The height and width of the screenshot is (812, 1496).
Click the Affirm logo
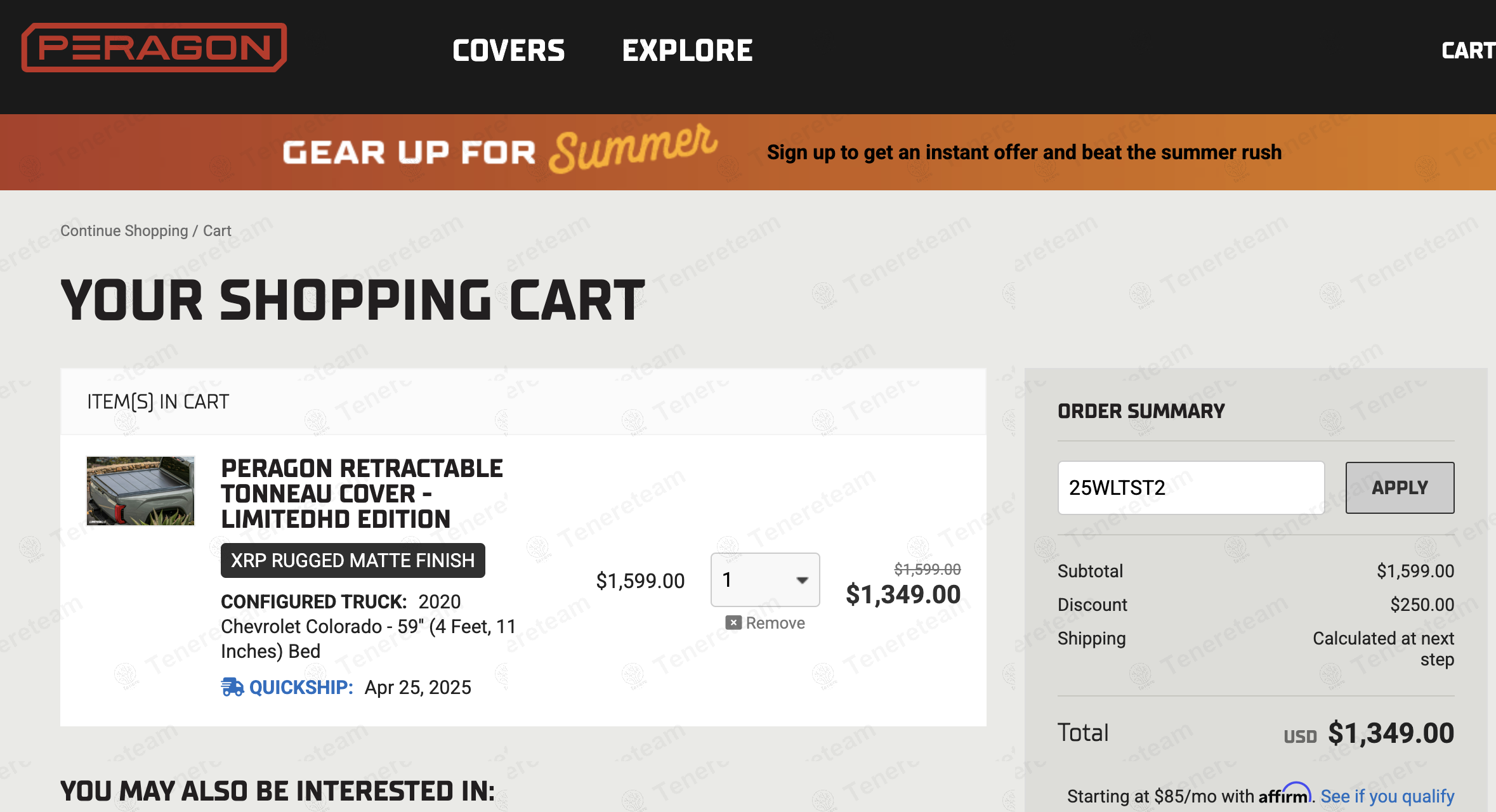(x=1285, y=795)
